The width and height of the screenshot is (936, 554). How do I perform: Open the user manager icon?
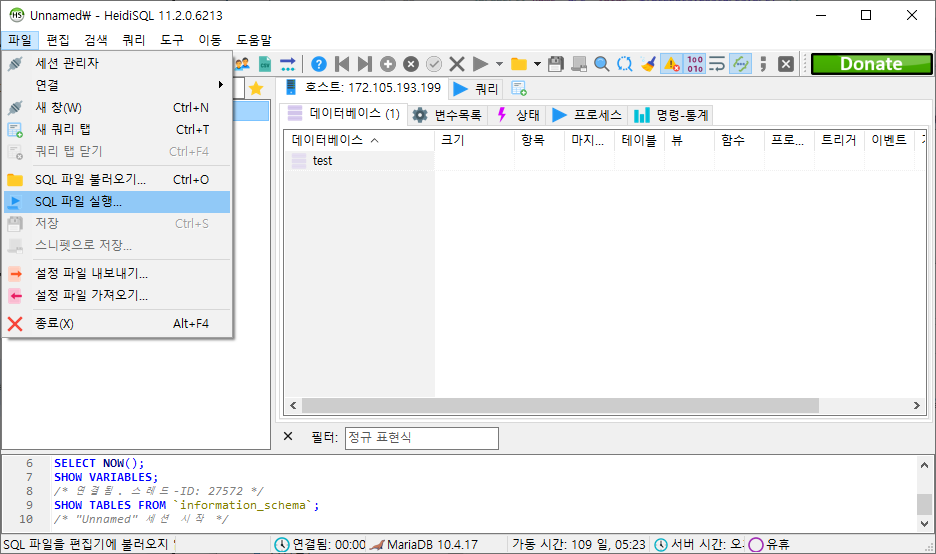(242, 64)
